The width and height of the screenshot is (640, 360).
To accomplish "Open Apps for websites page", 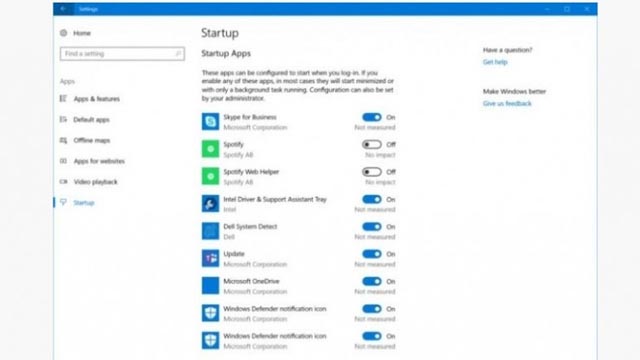I will [99, 161].
